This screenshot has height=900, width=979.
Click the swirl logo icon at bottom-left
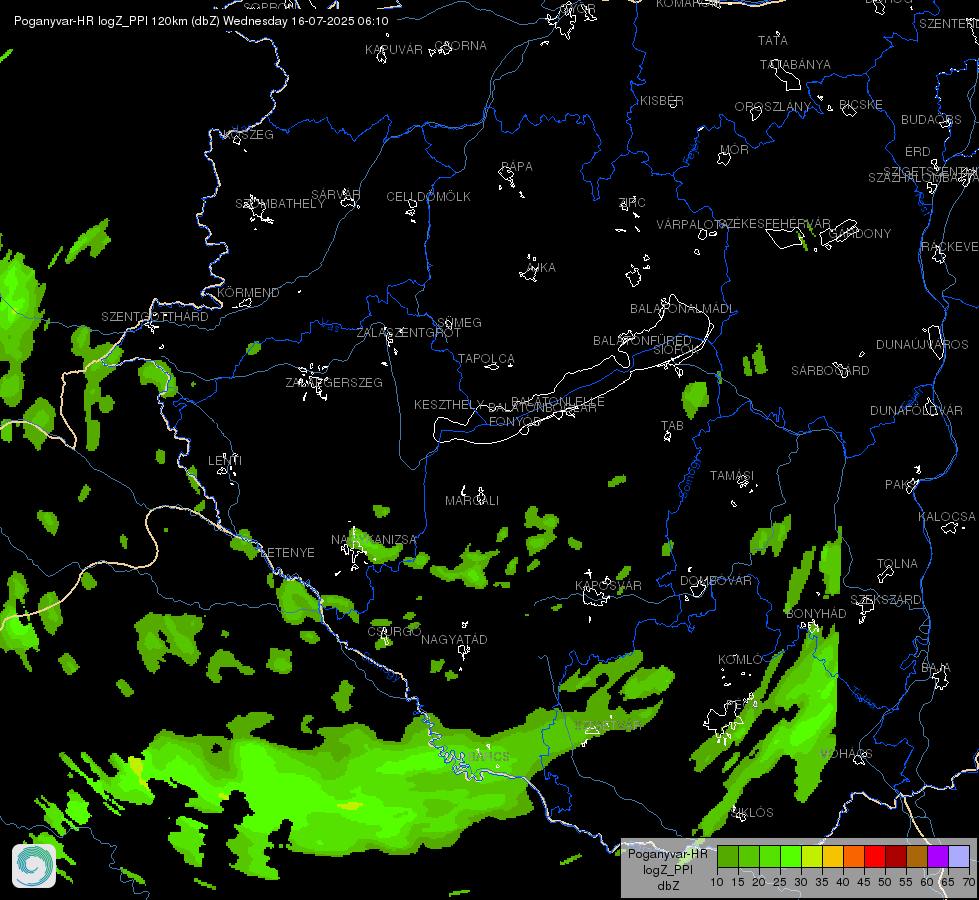(x=34, y=866)
